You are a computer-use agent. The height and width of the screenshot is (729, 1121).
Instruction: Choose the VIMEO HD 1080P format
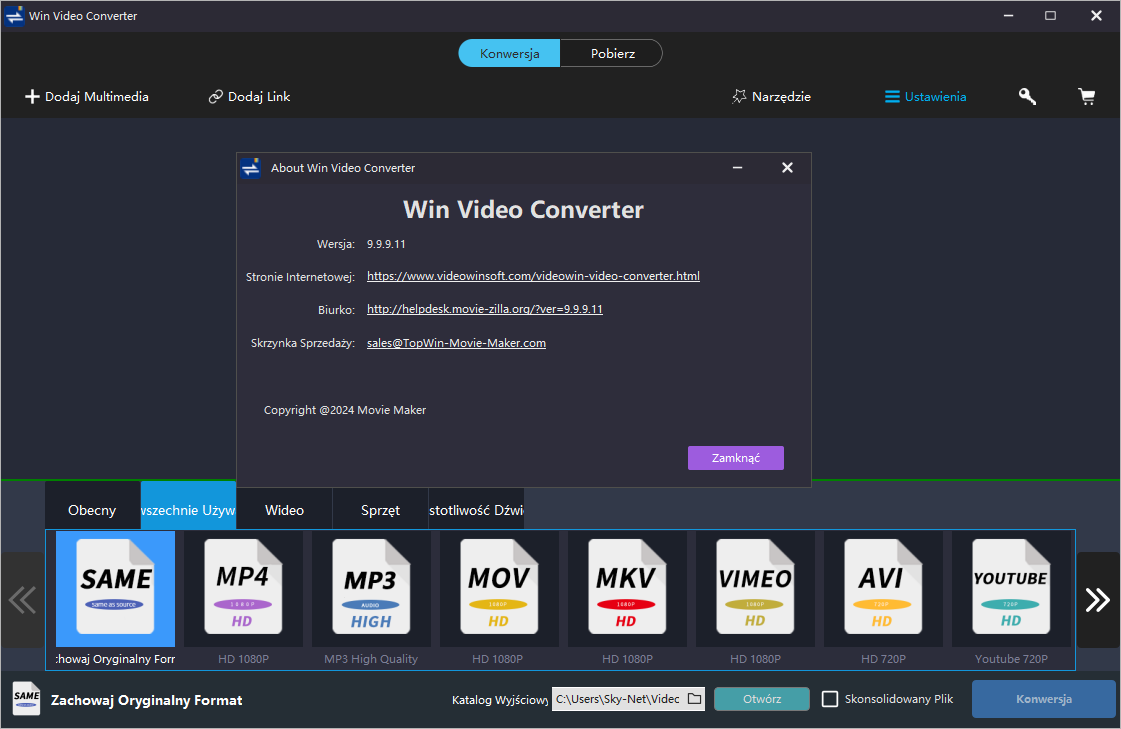click(x=755, y=588)
